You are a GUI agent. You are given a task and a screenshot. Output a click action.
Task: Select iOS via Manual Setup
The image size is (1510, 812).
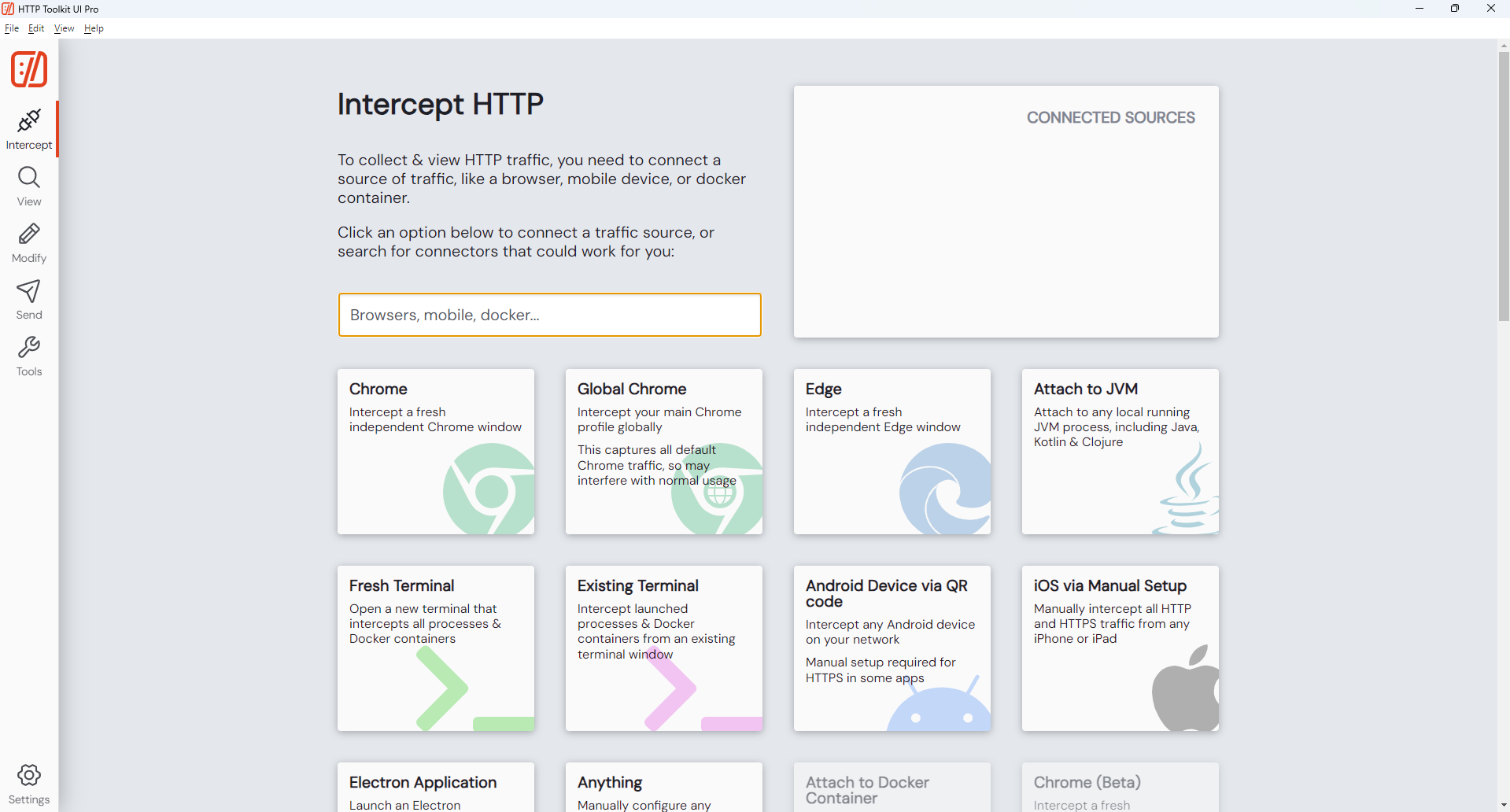pyautogui.click(x=1121, y=648)
